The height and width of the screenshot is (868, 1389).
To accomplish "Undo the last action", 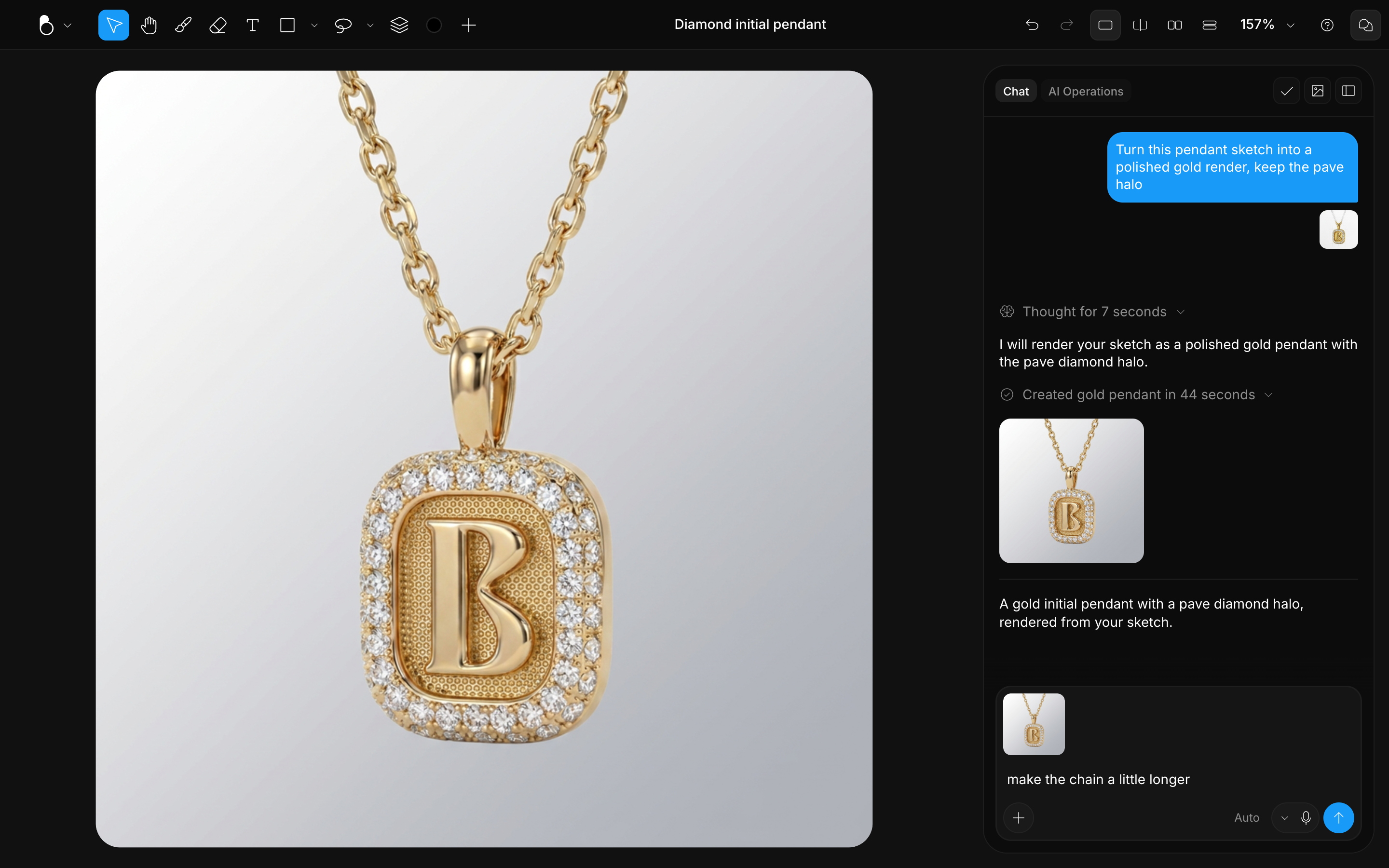I will click(1032, 25).
